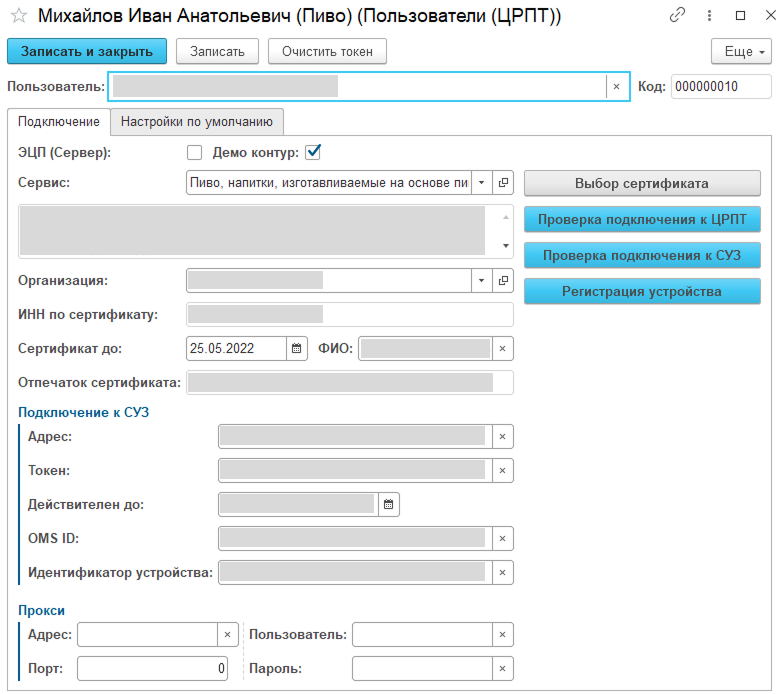Expand the Организация dropdown list

tap(481, 280)
